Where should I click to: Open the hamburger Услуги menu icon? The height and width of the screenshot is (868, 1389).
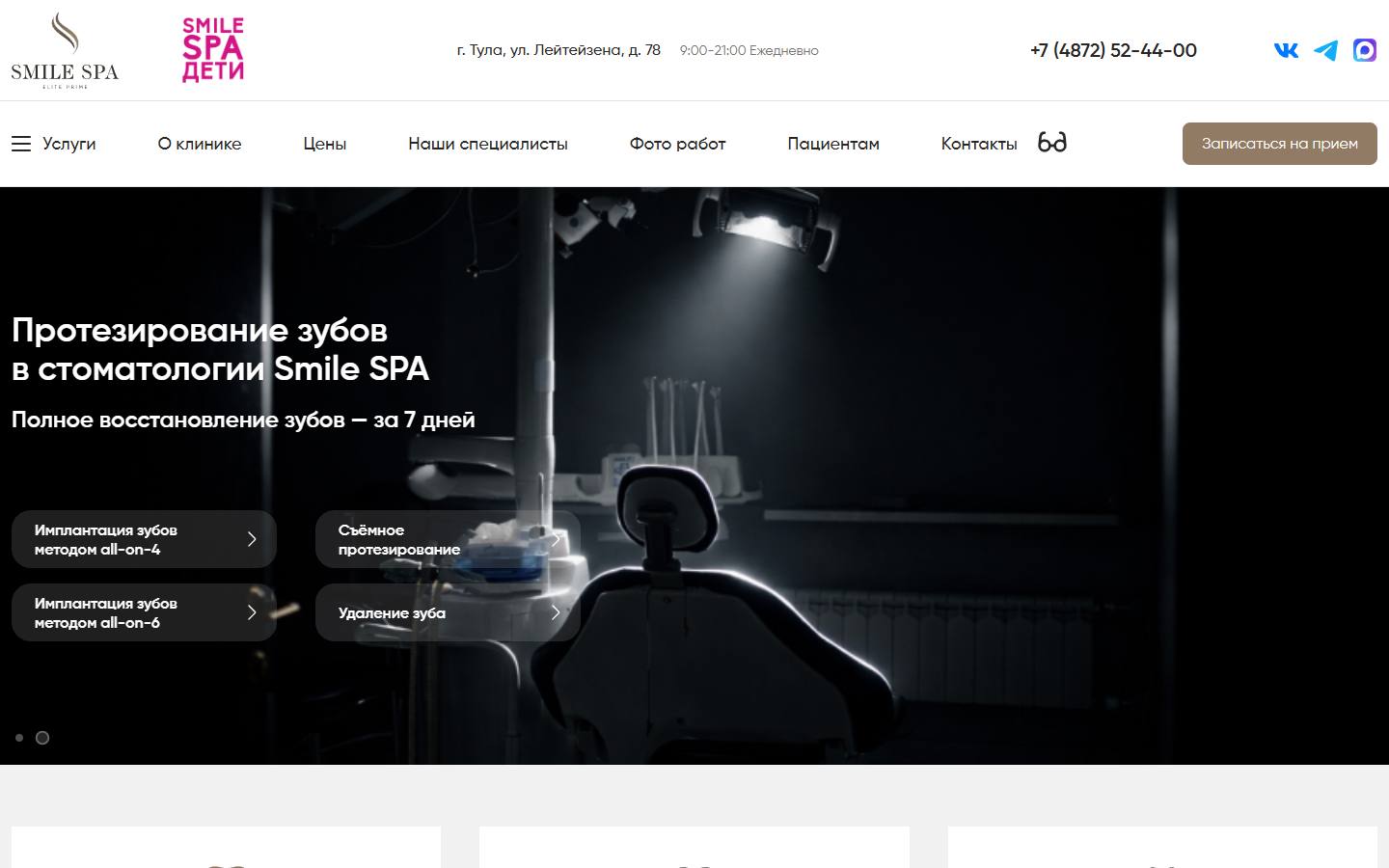click(21, 144)
